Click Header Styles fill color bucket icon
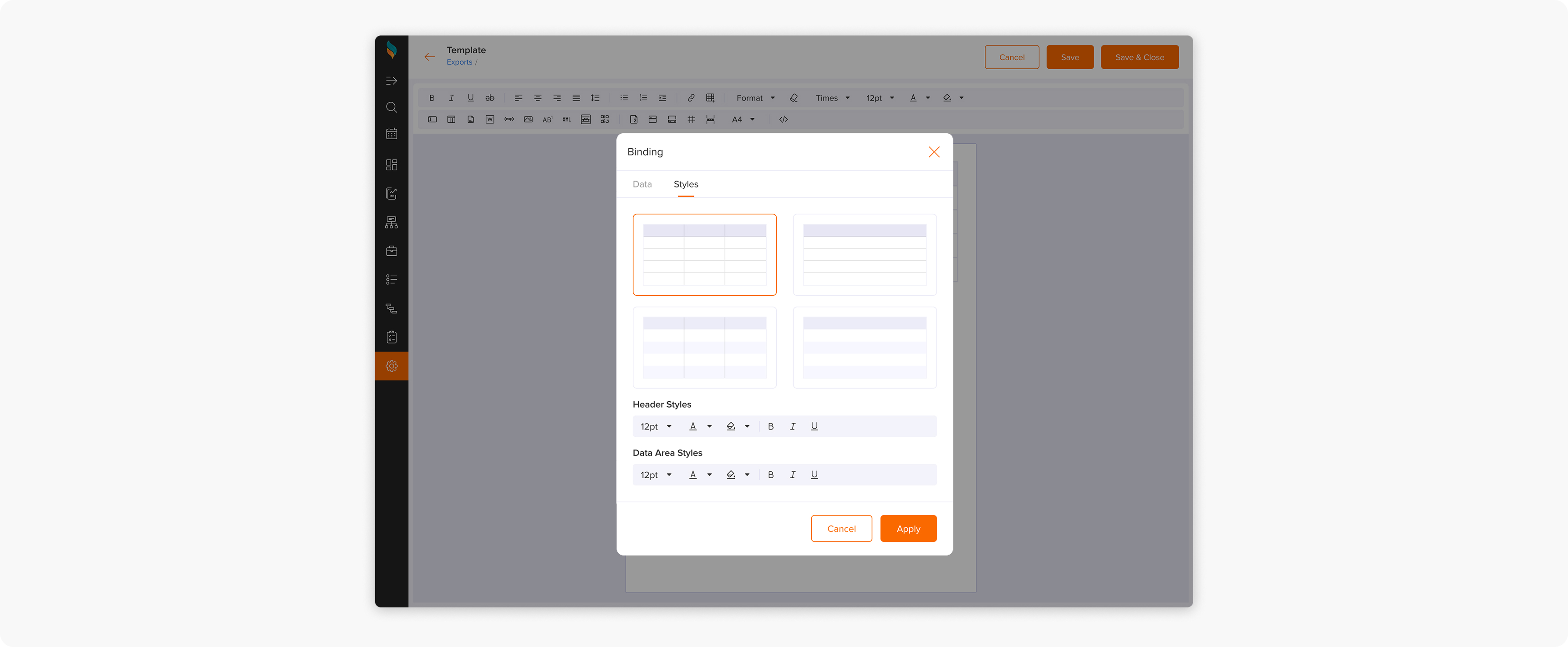The width and height of the screenshot is (1568, 647). 730,426
